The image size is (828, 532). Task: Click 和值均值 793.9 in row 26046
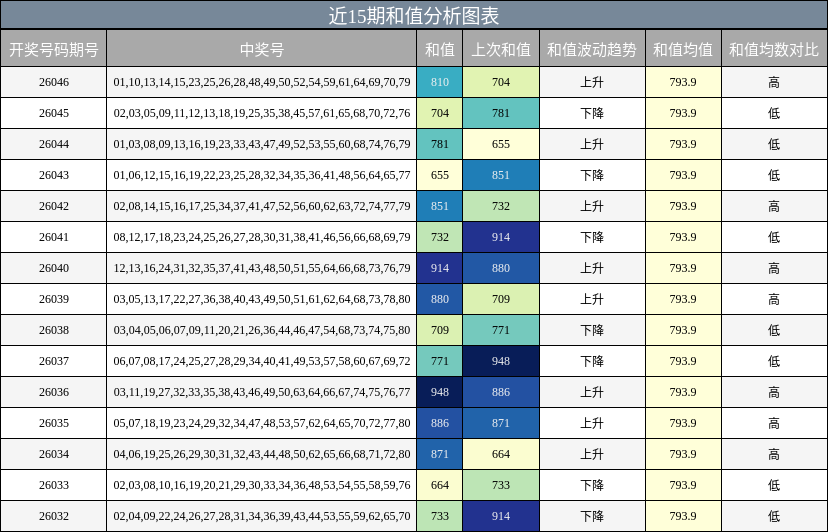click(x=683, y=82)
